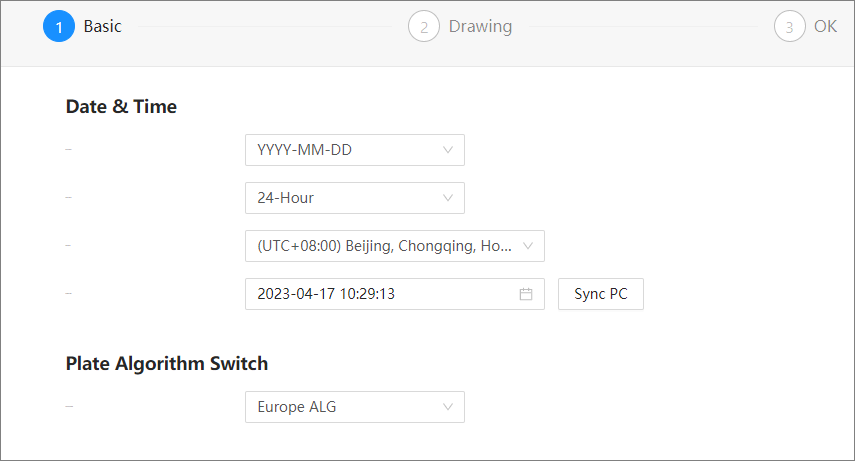Viewport: 855px width, 461px height.
Task: Click the 2023-04-17 10:29:13 date time field
Action: click(x=395, y=294)
